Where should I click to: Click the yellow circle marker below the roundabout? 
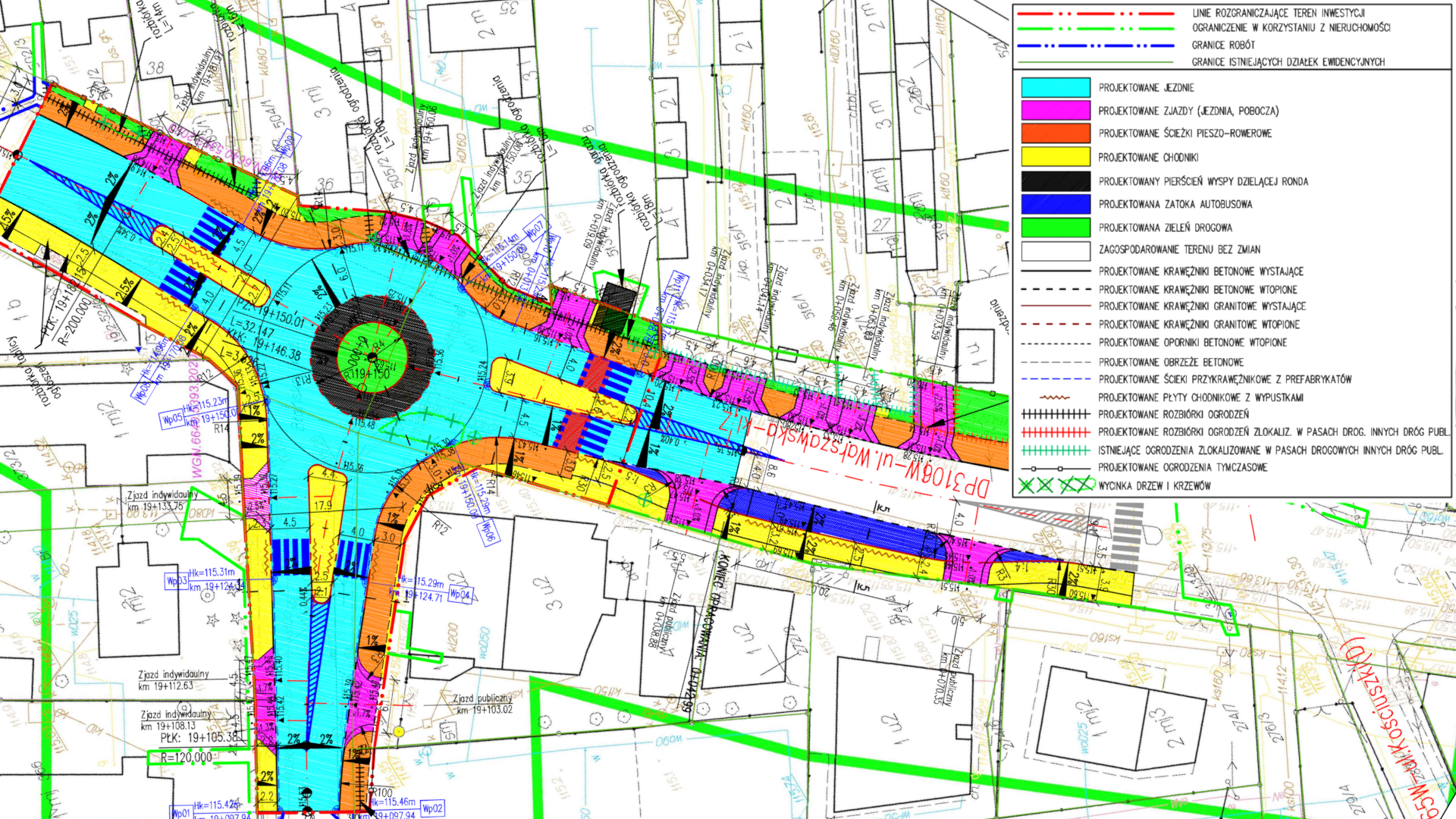tap(398, 732)
